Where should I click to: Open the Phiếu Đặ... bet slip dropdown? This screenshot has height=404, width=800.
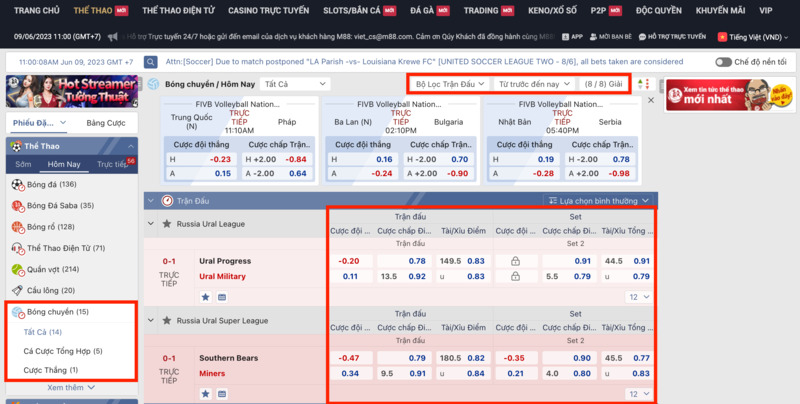tap(40, 123)
